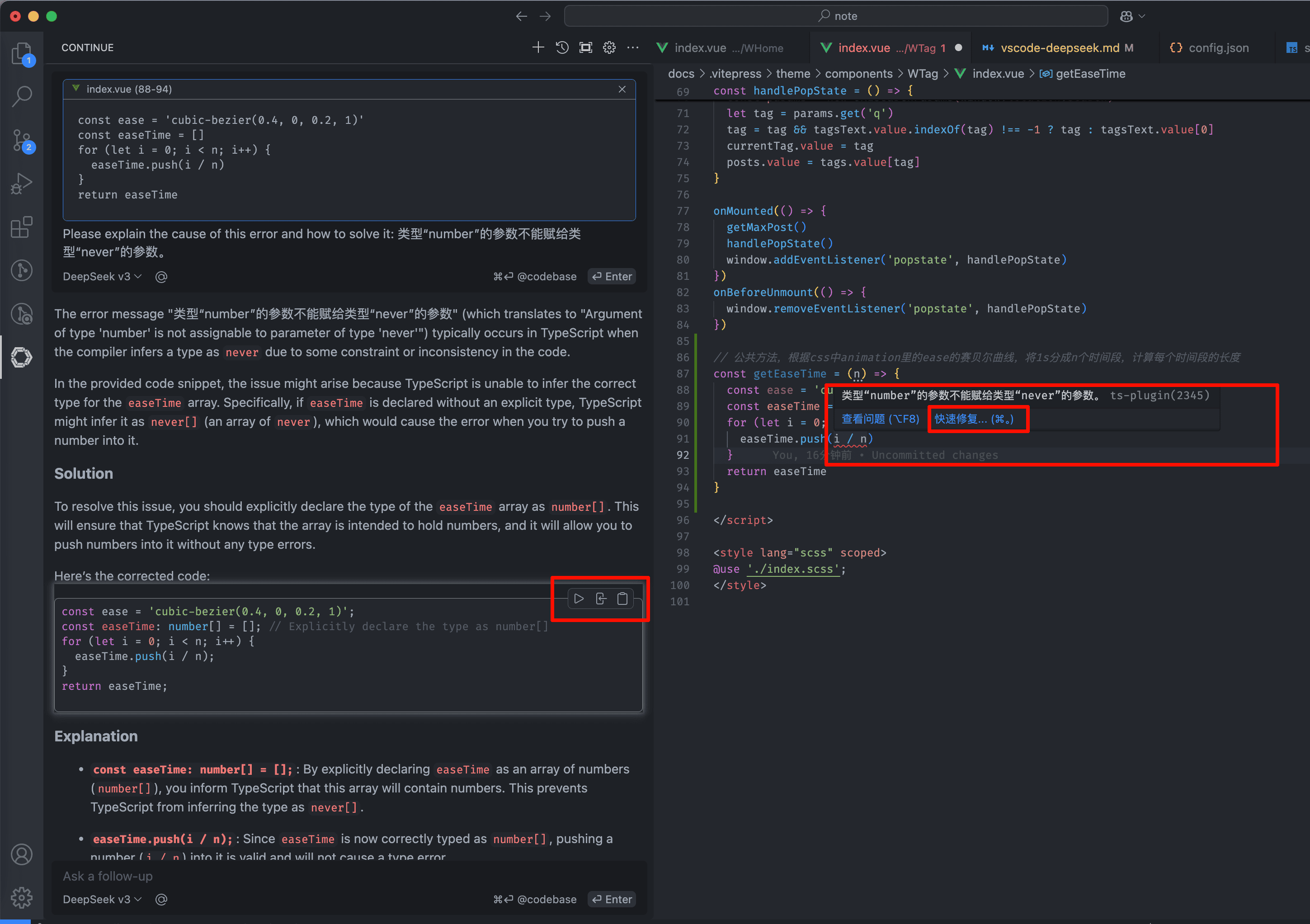Viewport: 1310px width, 924px height.
Task: Copy the corrected code block to clipboard
Action: coord(622,599)
